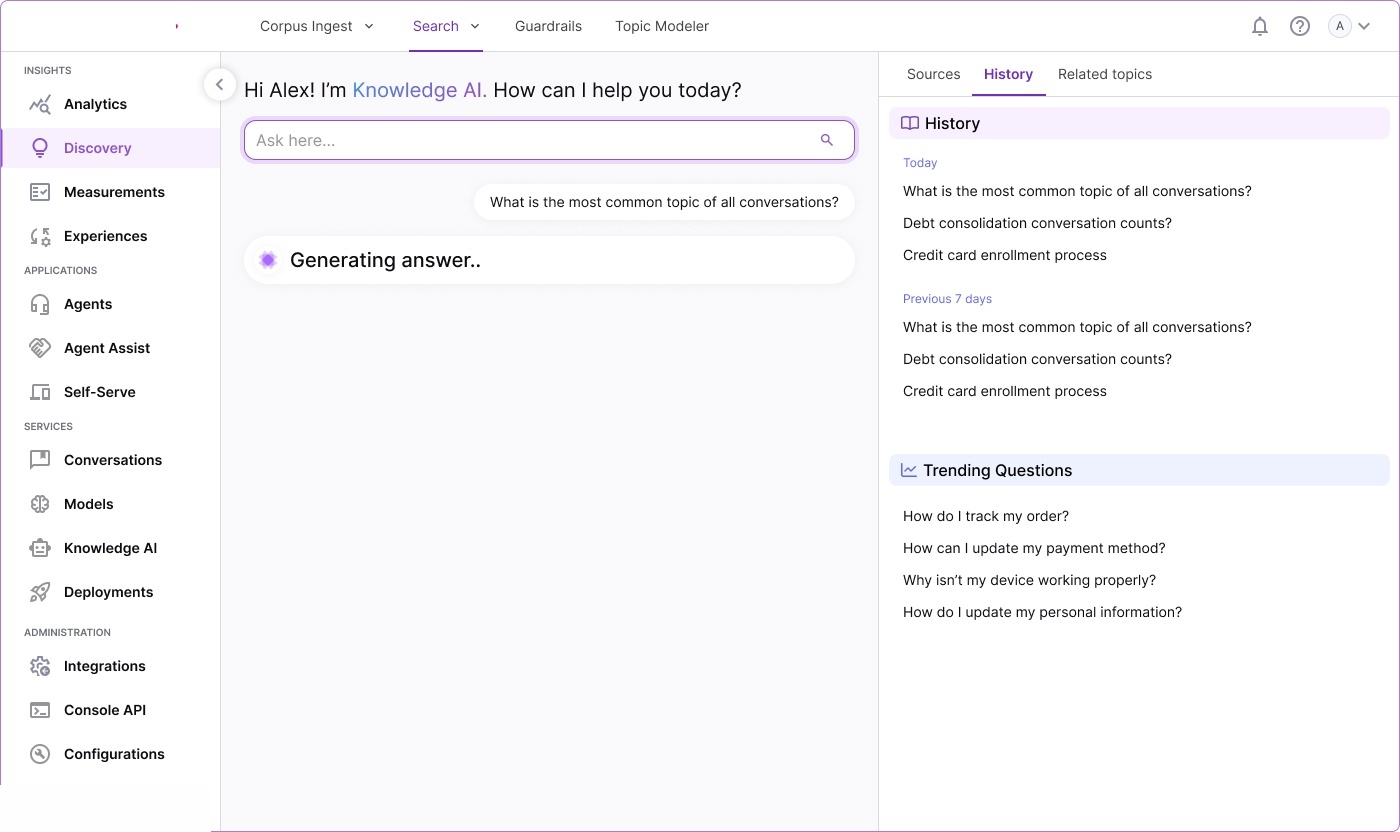1400x832 pixels.
Task: Select Measurements in the sidebar
Action: pyautogui.click(x=114, y=192)
